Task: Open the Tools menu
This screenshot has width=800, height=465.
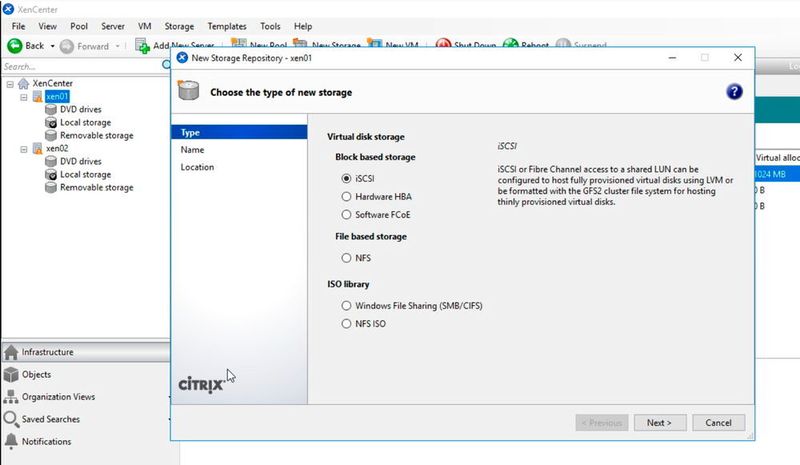Action: [270, 26]
